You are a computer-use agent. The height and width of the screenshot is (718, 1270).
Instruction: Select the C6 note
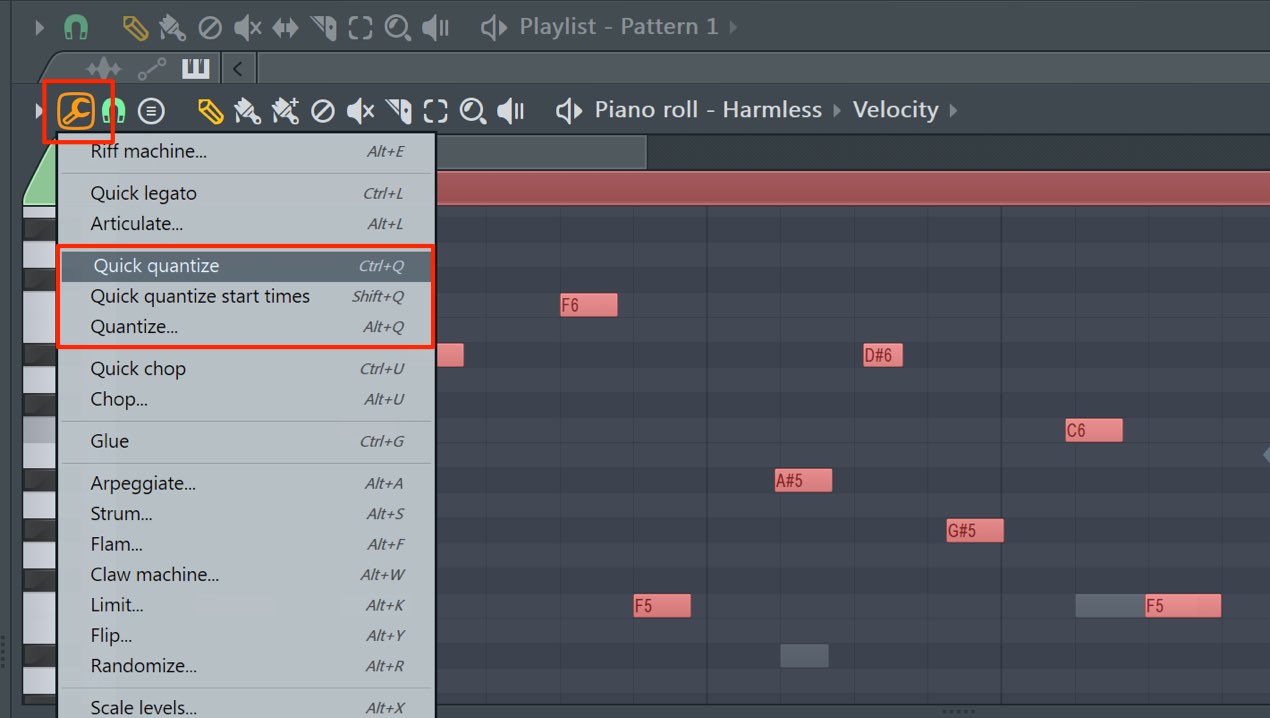[1094, 430]
